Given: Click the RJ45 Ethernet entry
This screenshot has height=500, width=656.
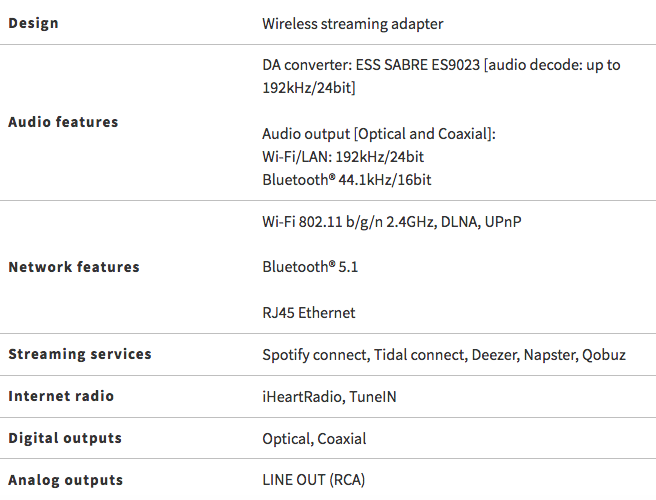Looking at the screenshot, I should (309, 313).
